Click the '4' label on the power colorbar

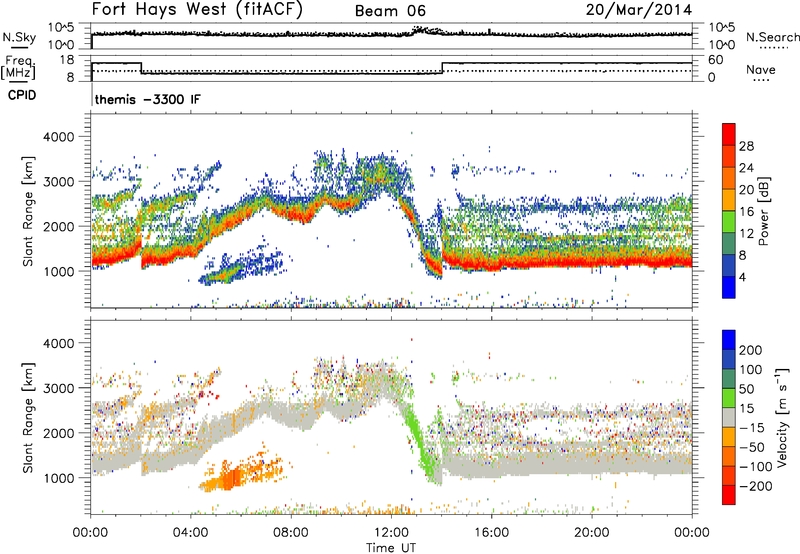click(742, 277)
